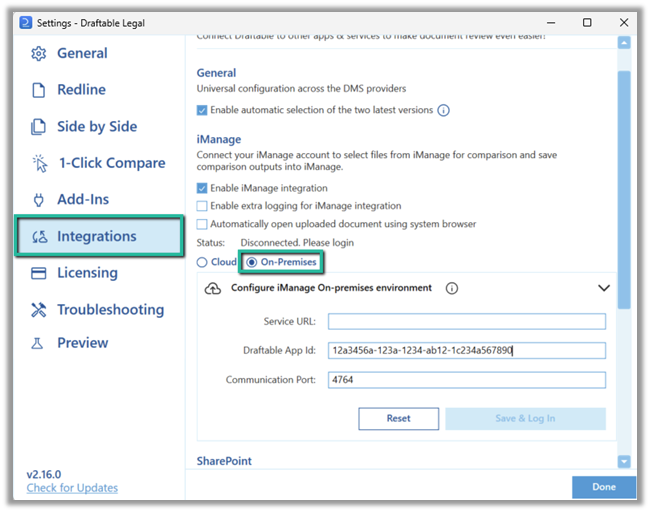Viewport: 650px width, 512px height.
Task: Click the Service URL input field
Action: tap(467, 322)
